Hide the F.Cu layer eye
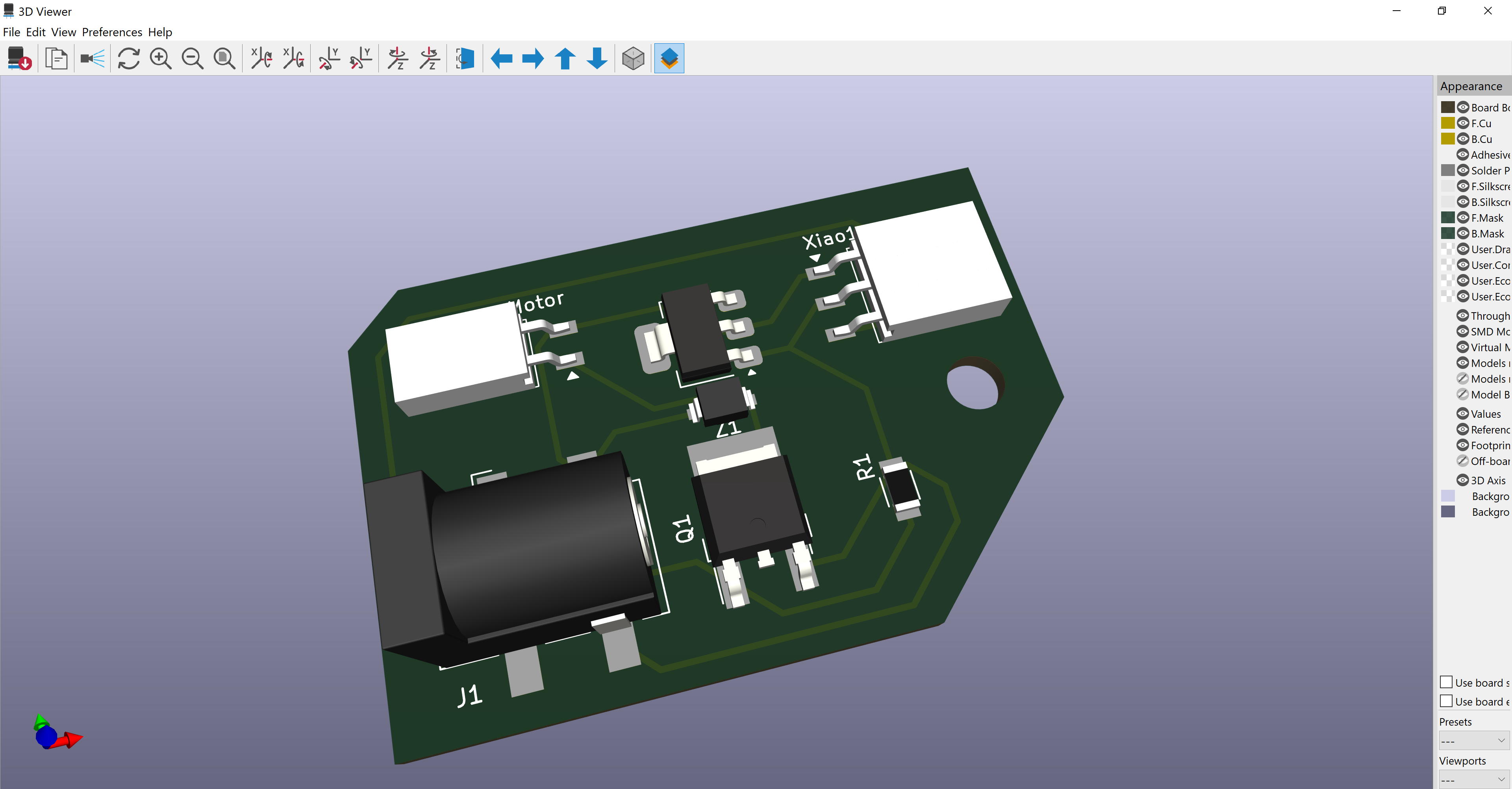This screenshot has height=789, width=1512. click(x=1463, y=123)
